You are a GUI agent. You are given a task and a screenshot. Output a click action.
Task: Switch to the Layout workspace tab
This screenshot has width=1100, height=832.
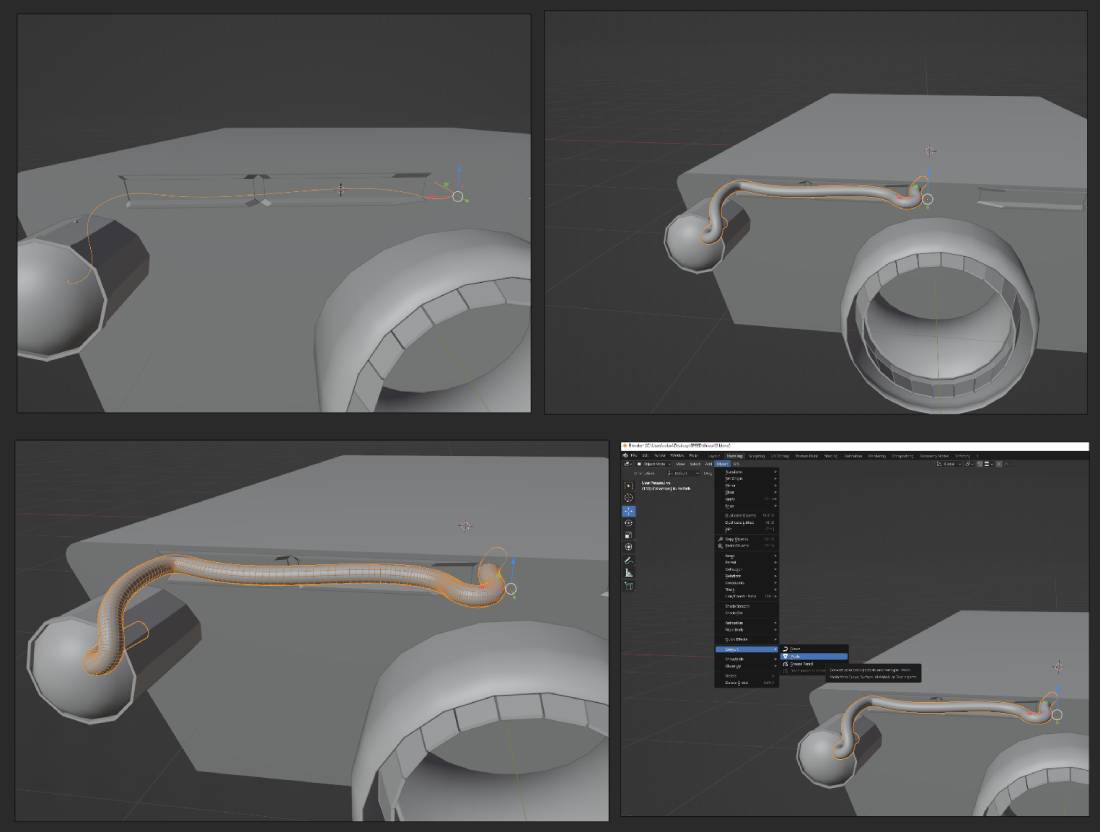pos(714,455)
